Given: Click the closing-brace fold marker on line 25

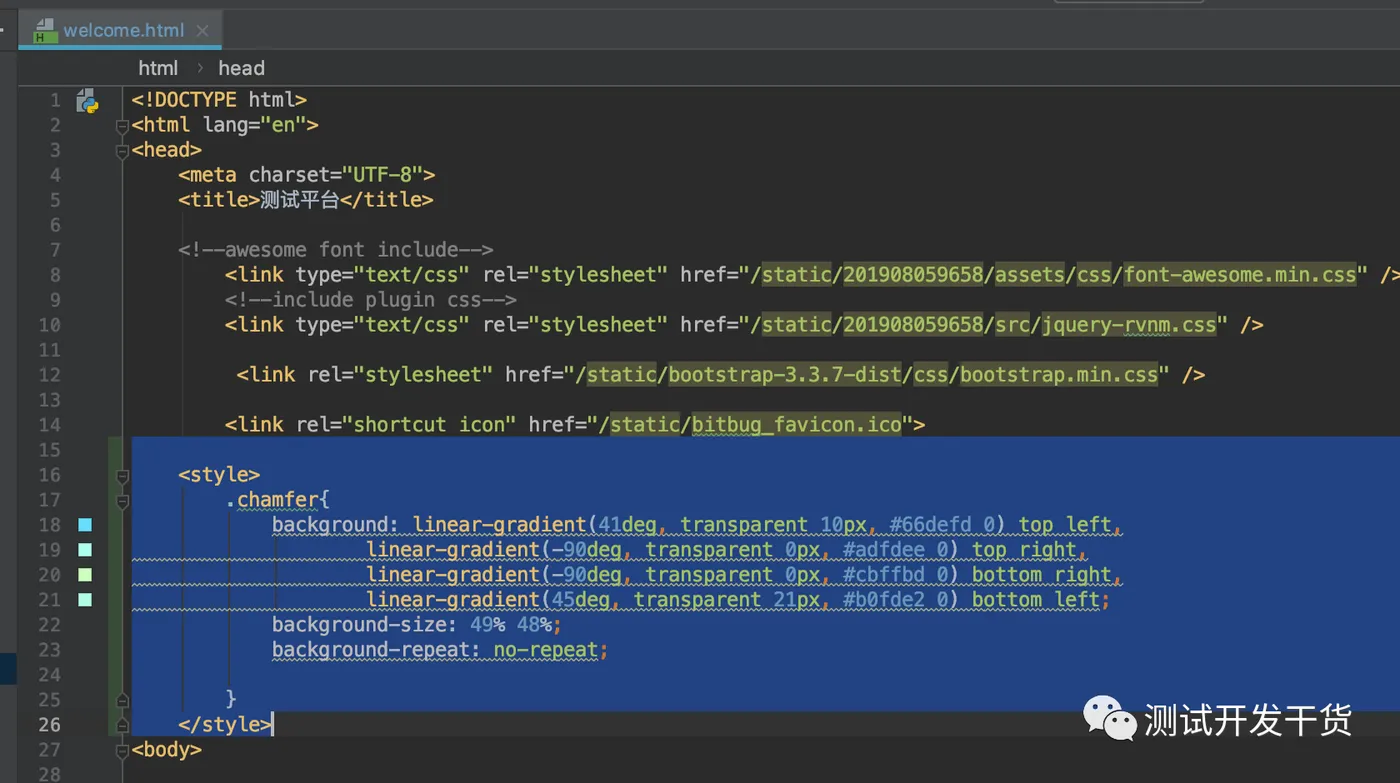Looking at the screenshot, I should pyautogui.click(x=122, y=700).
